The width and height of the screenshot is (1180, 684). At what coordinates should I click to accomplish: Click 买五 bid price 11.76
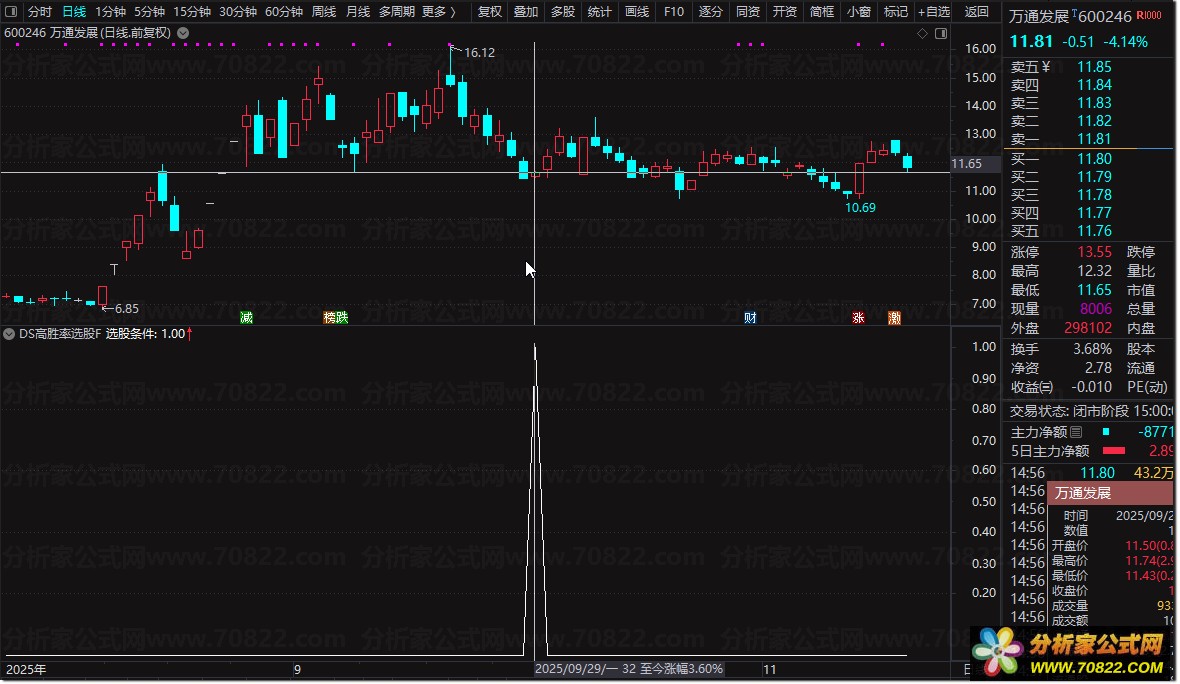click(1094, 231)
